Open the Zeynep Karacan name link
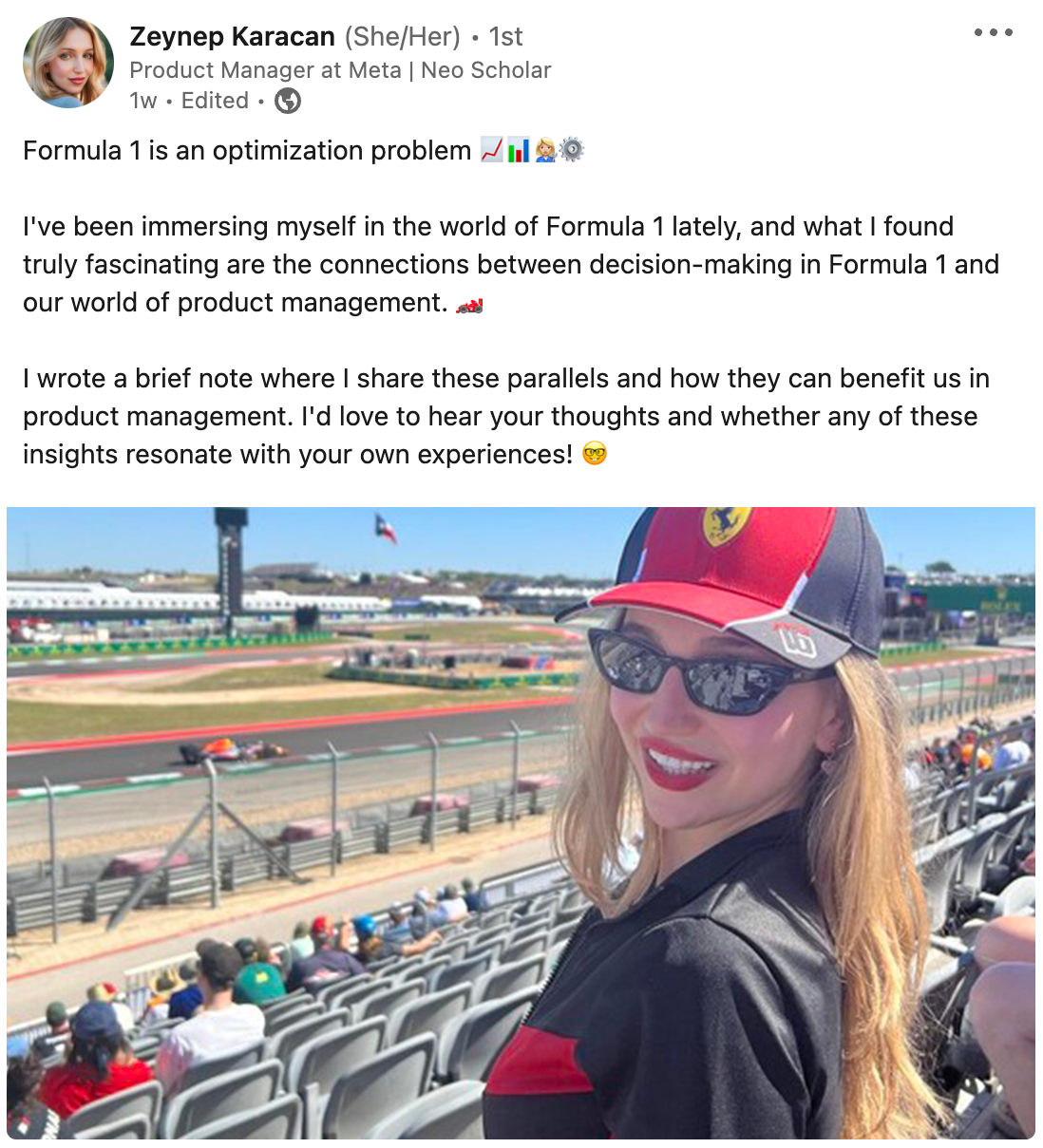This screenshot has width=1043, height=1148. [232, 37]
